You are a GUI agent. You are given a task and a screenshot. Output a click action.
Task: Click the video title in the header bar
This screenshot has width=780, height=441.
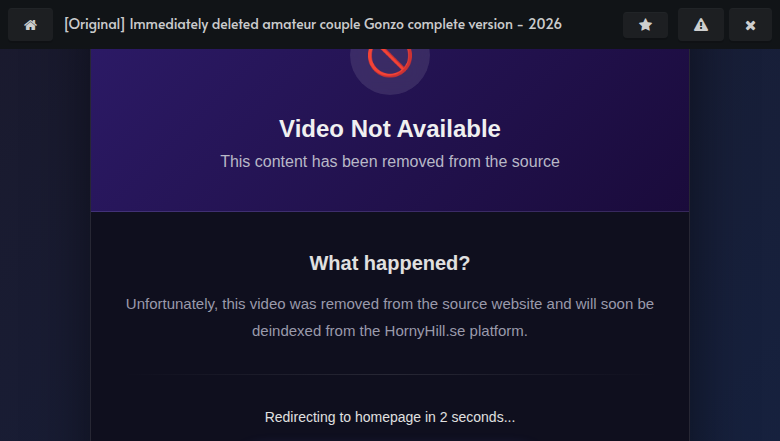(x=313, y=24)
